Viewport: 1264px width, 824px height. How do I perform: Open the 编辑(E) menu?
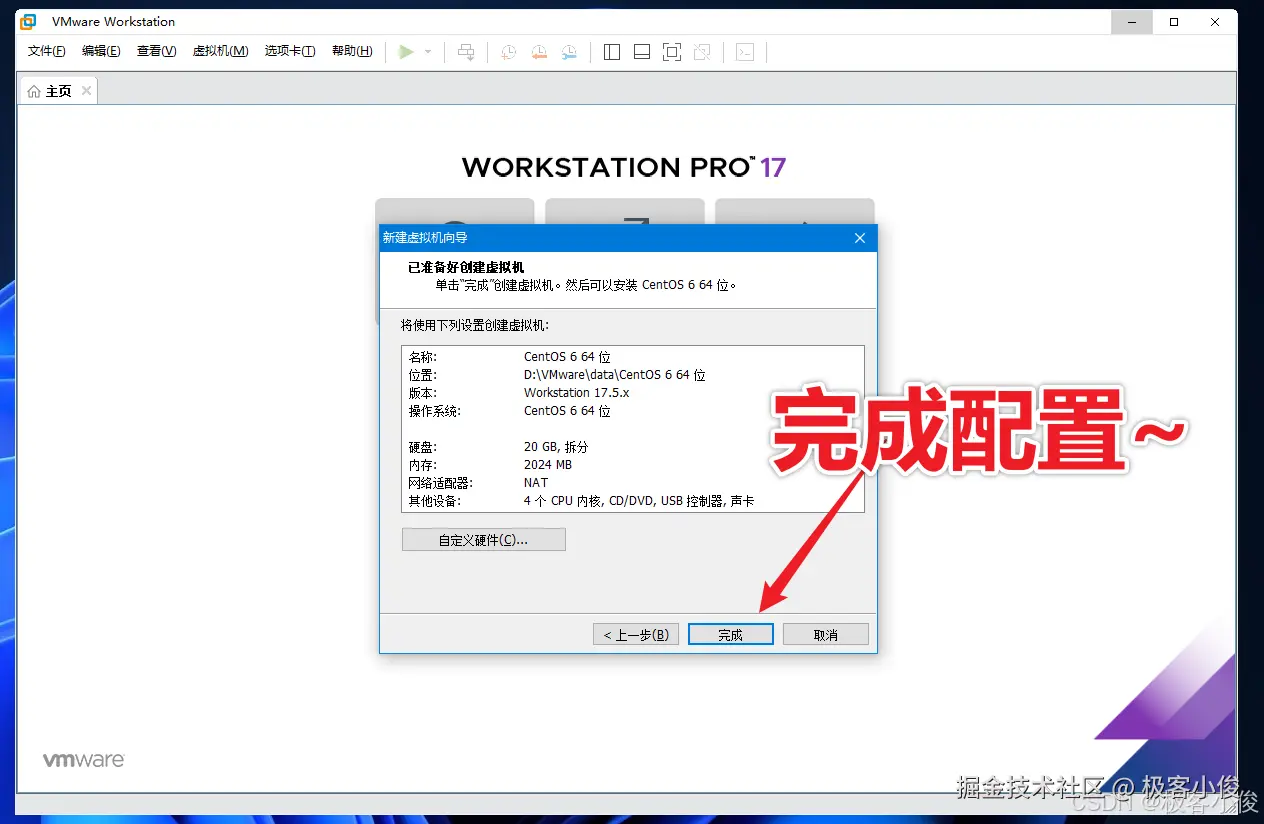[101, 51]
